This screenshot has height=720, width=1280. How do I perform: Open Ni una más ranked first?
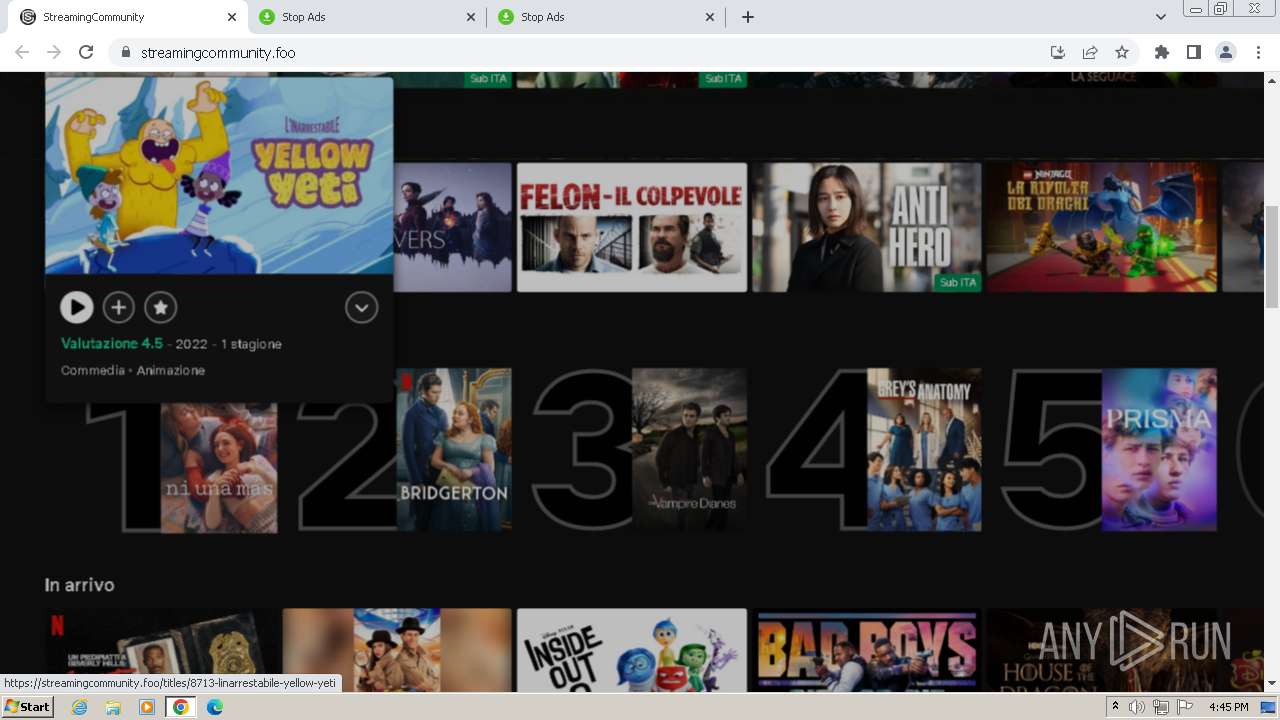coord(219,468)
